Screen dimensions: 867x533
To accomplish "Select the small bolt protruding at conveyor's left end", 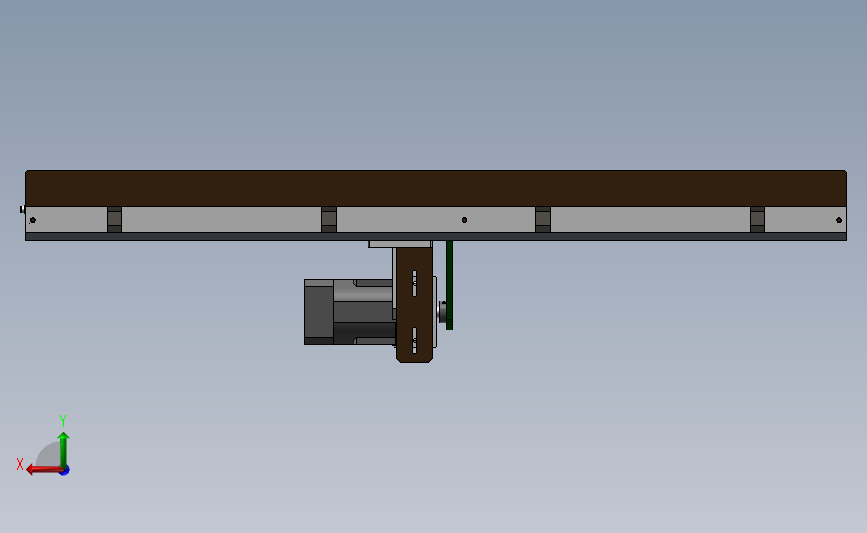I will [x=23, y=210].
